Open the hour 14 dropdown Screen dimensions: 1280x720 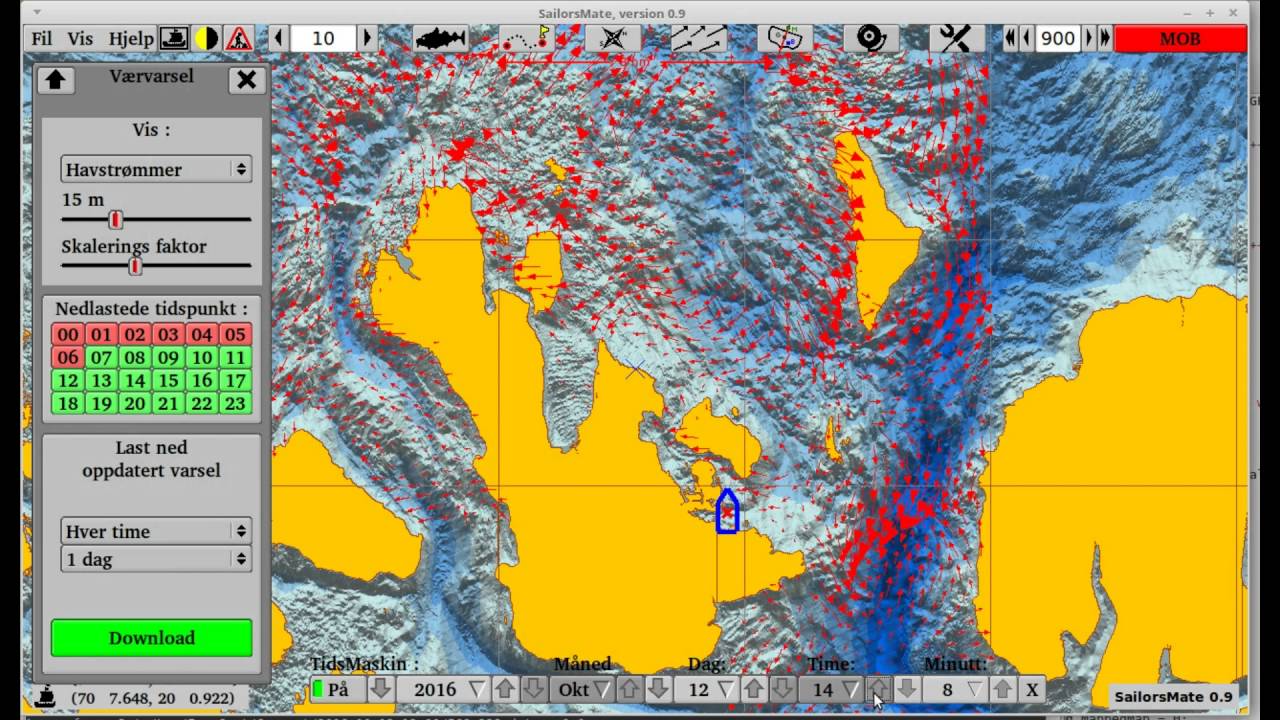coord(832,690)
